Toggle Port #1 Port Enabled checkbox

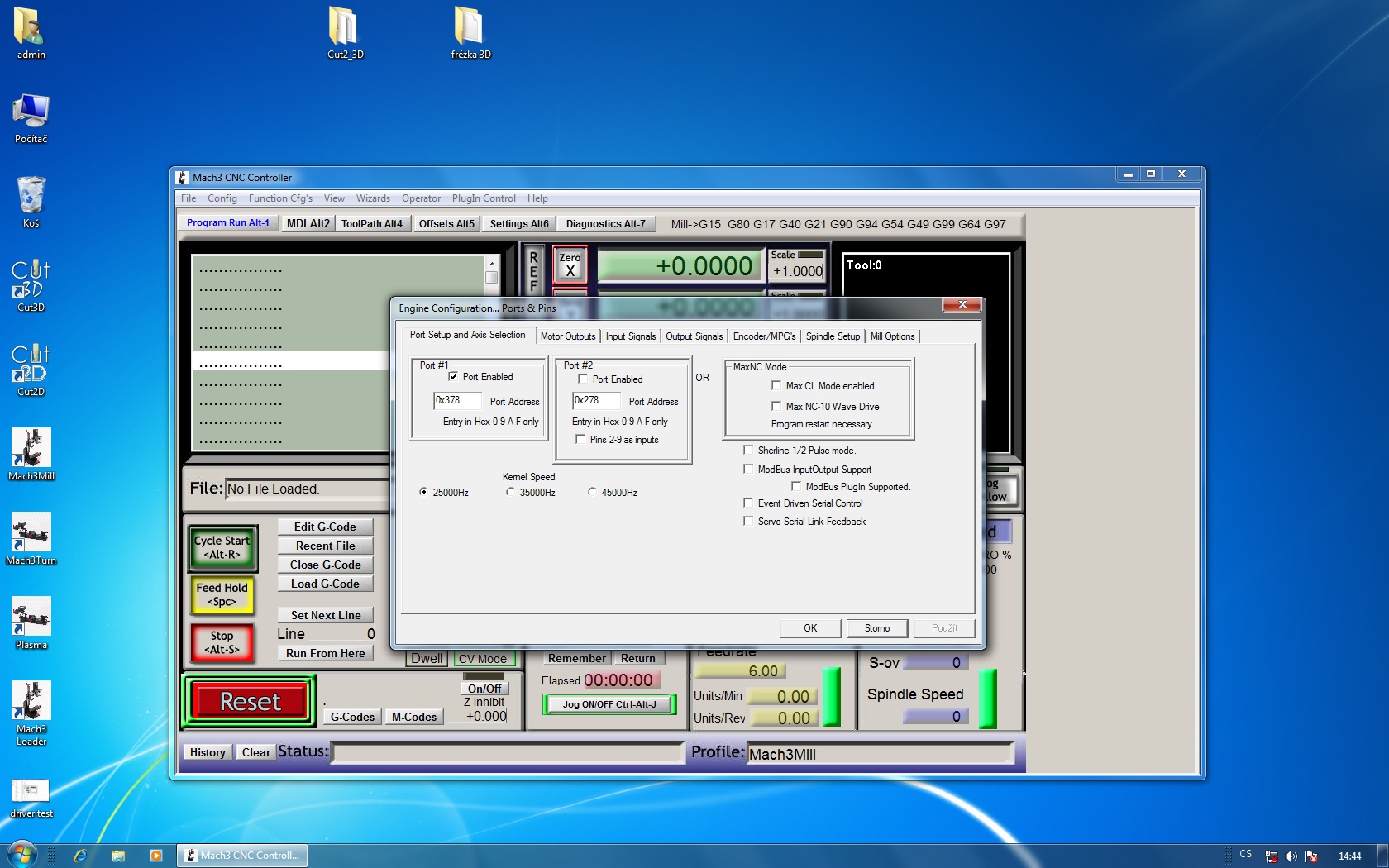point(453,376)
